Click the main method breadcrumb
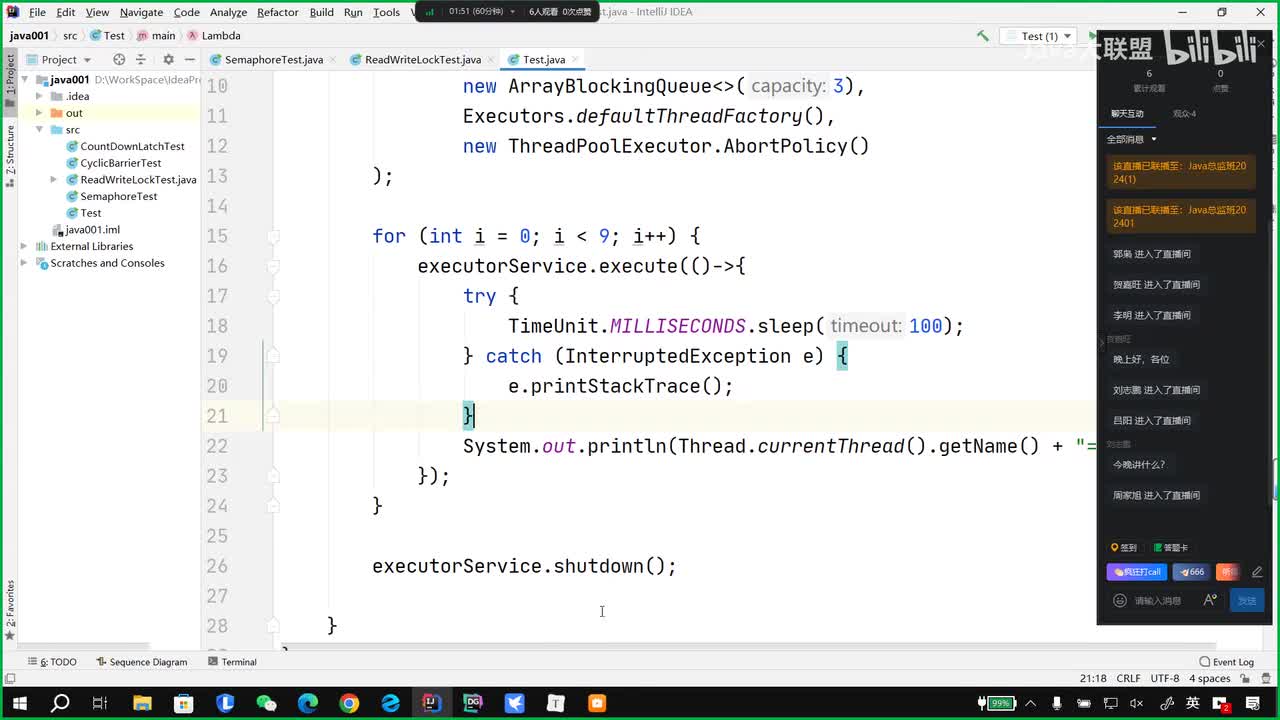 click(156, 36)
